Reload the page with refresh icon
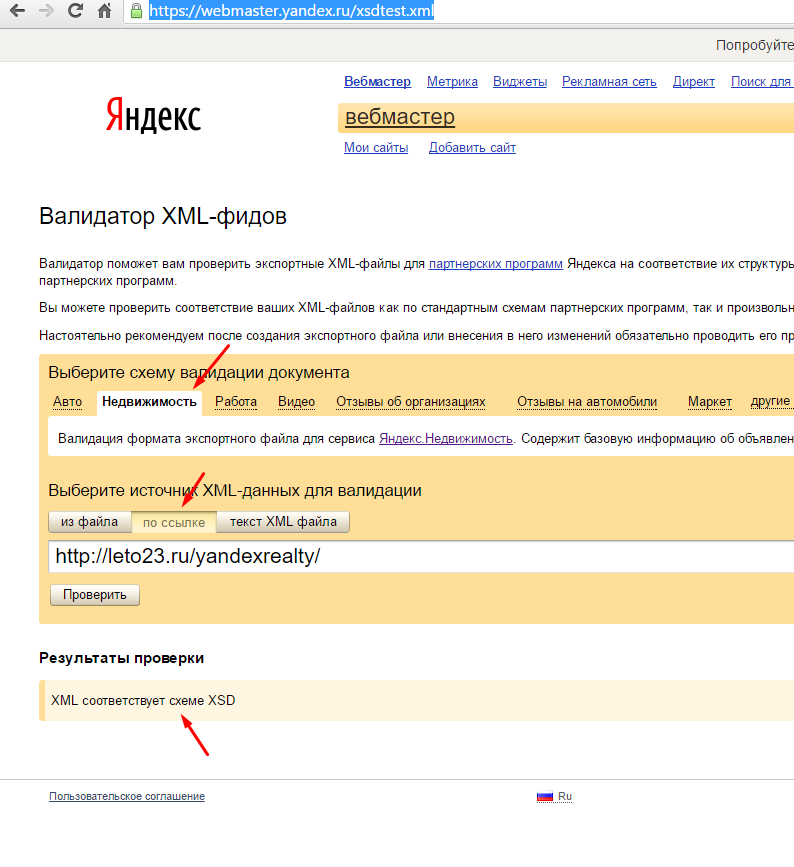 coord(75,11)
